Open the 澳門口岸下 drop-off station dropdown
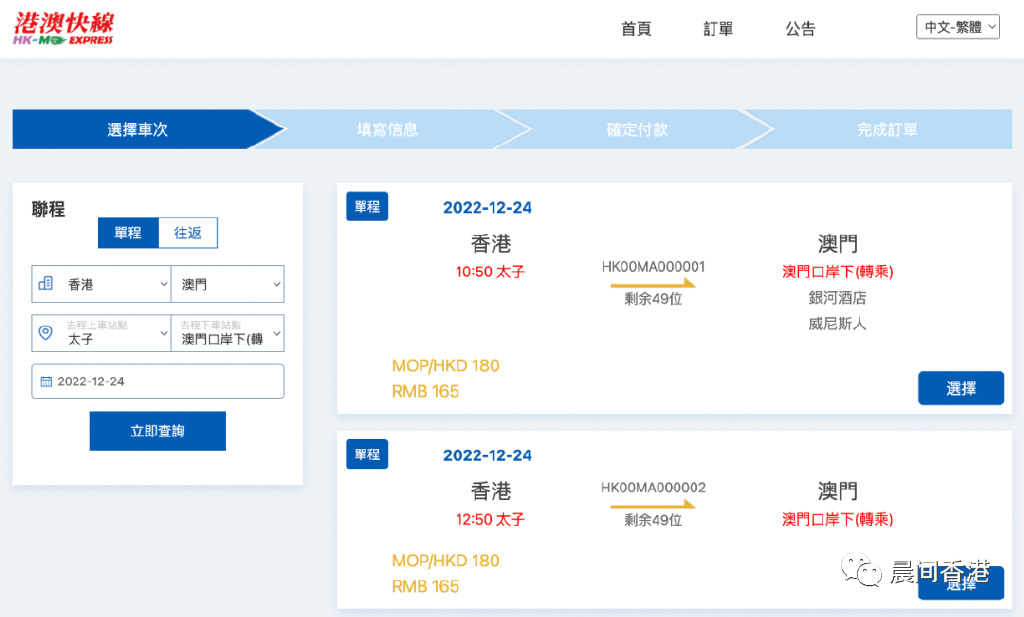This screenshot has height=617, width=1024. point(228,333)
